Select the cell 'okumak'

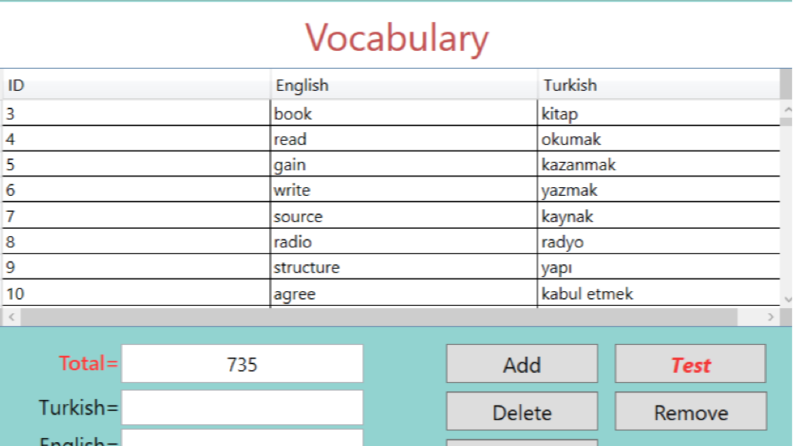[x=658, y=139]
